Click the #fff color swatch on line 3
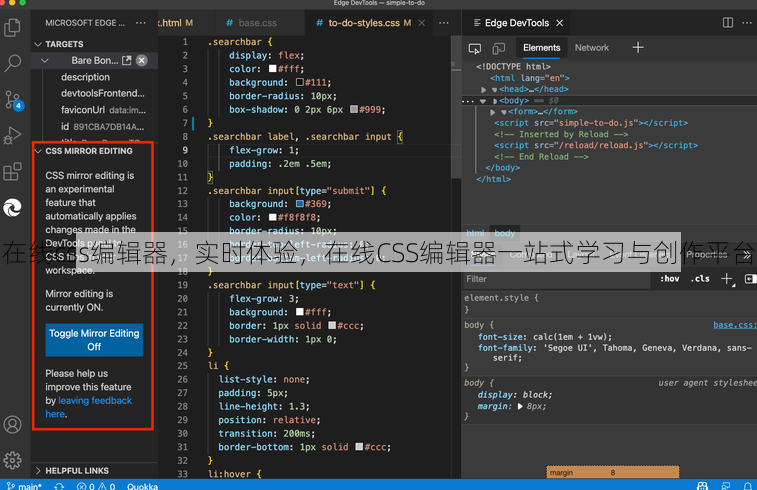This screenshot has width=757, height=490. pos(273,69)
